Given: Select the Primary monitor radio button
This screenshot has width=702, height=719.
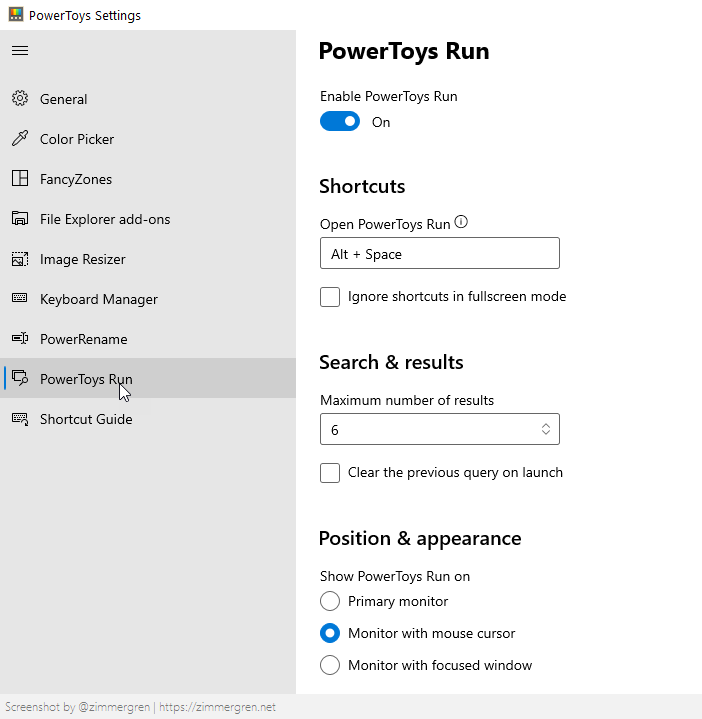Looking at the screenshot, I should coord(330,601).
